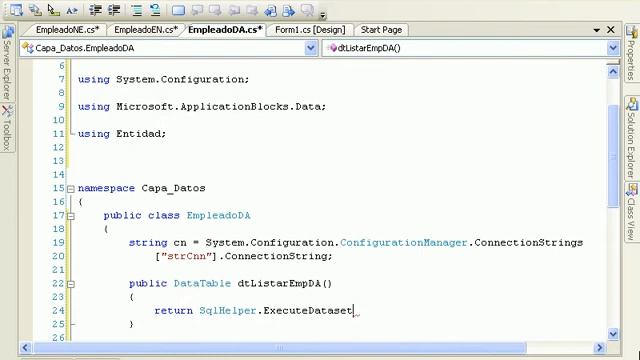The image size is (640, 360).
Task: Clear all bookmarks
Action: click(307, 10)
